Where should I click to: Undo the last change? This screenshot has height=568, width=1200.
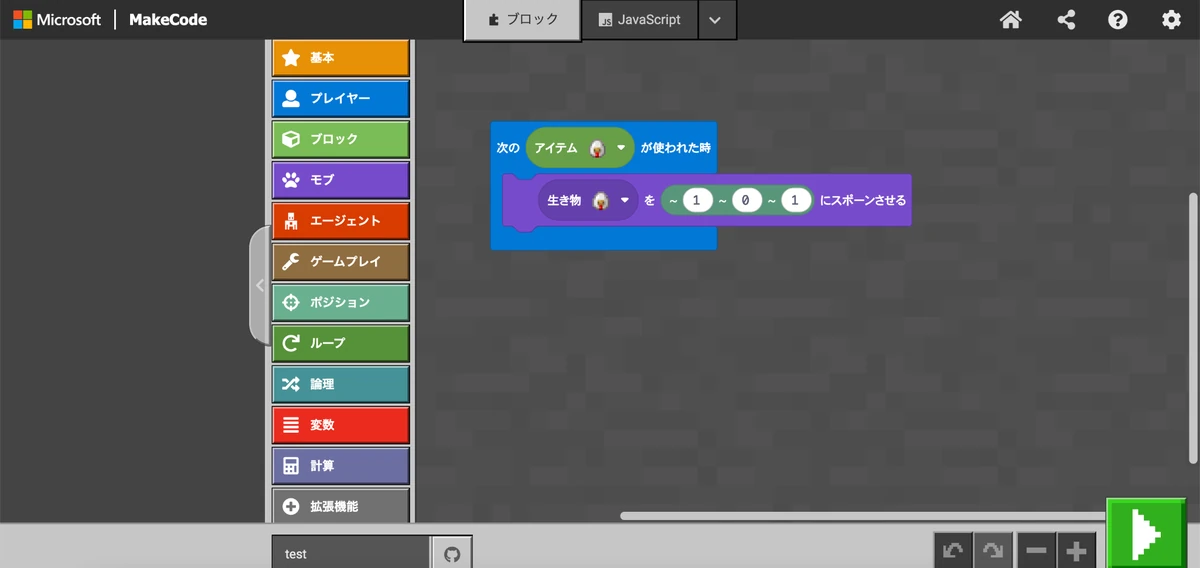[x=953, y=550]
